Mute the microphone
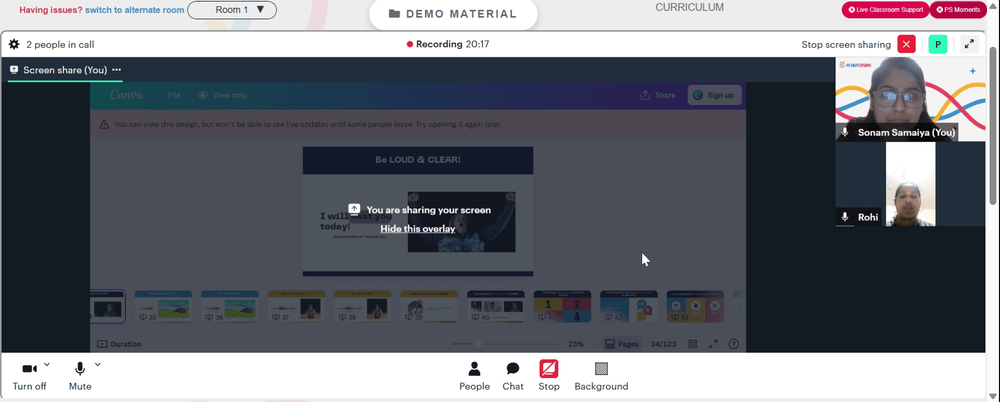 [80, 376]
